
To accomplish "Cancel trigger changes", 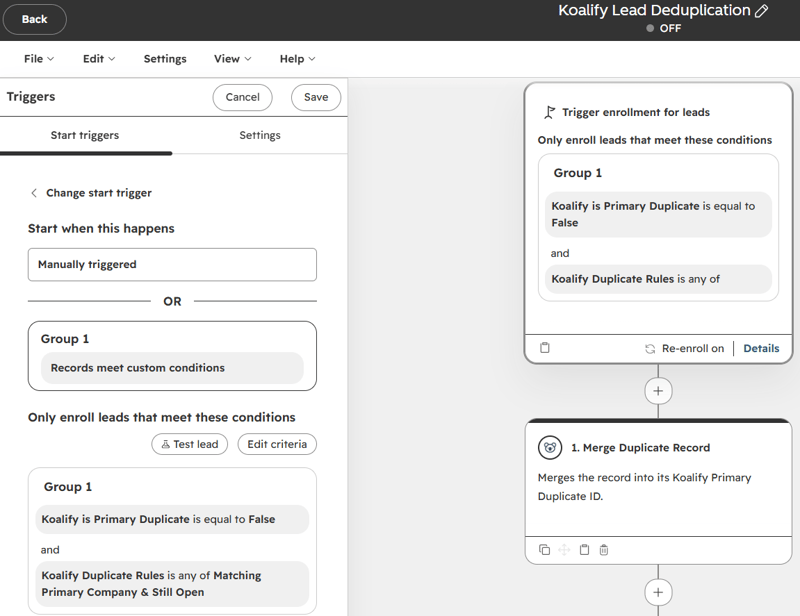I will click(x=242, y=97).
